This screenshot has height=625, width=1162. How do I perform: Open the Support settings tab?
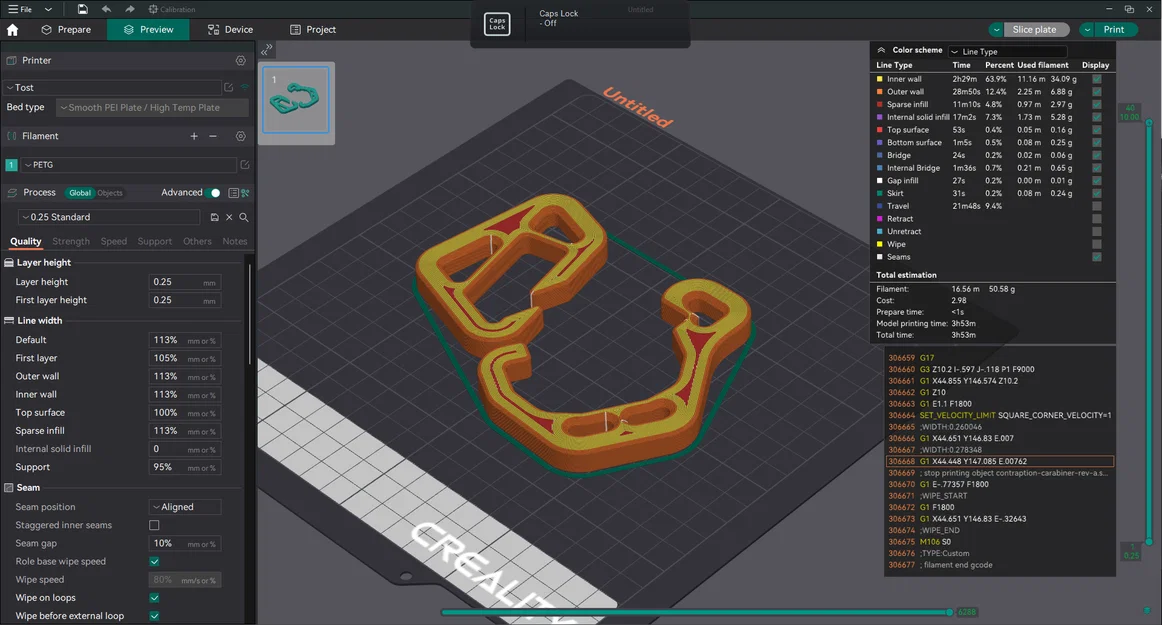coord(155,242)
